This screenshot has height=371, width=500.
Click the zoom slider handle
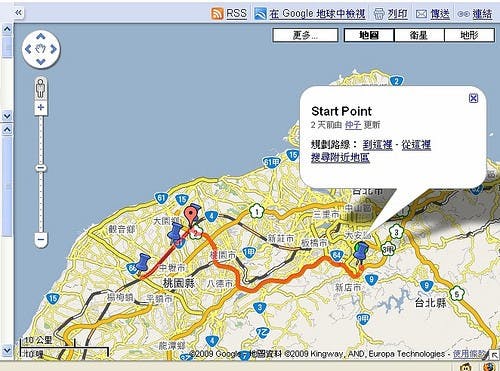pyautogui.click(x=41, y=168)
